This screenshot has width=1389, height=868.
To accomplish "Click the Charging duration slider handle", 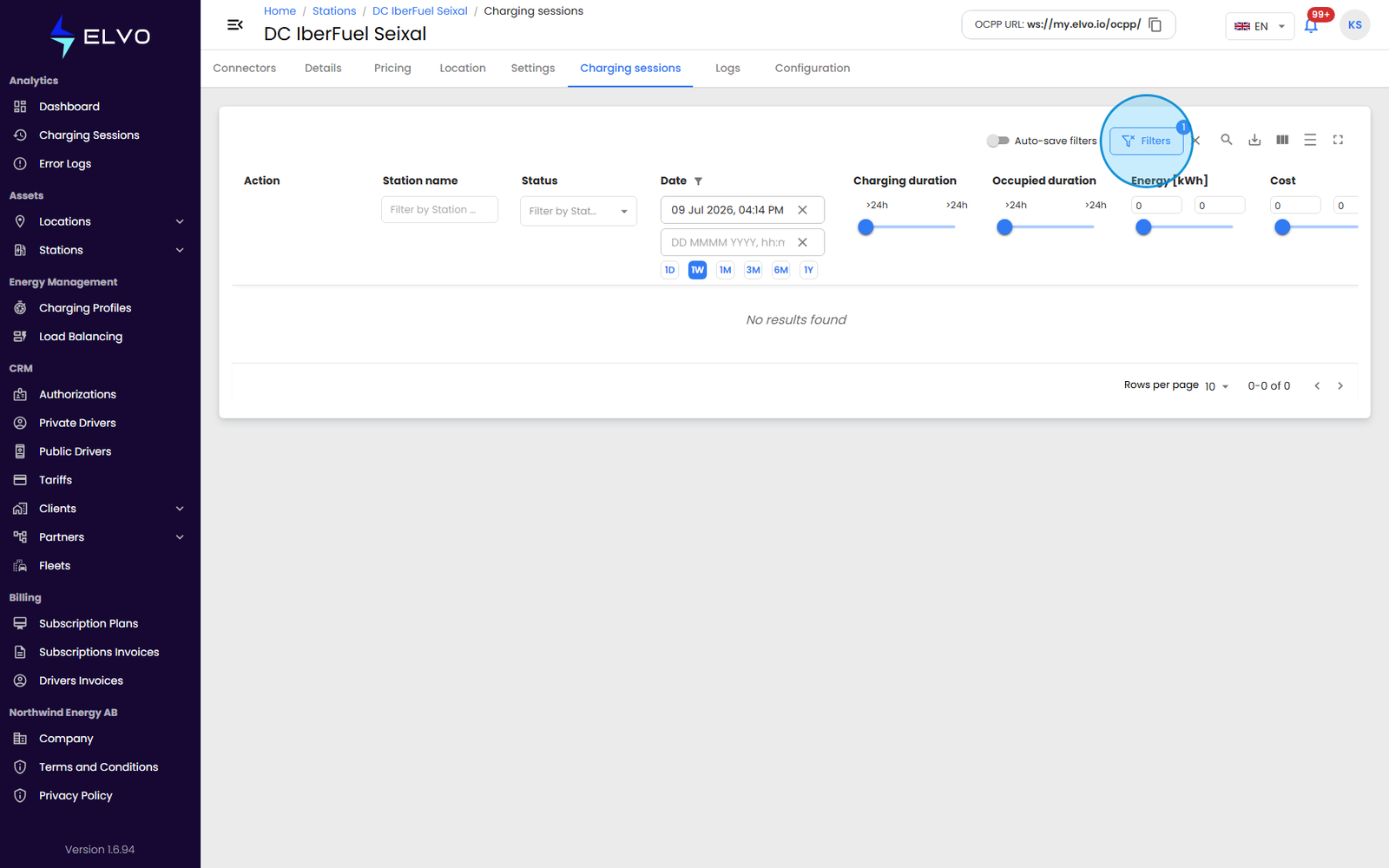I will (866, 227).
